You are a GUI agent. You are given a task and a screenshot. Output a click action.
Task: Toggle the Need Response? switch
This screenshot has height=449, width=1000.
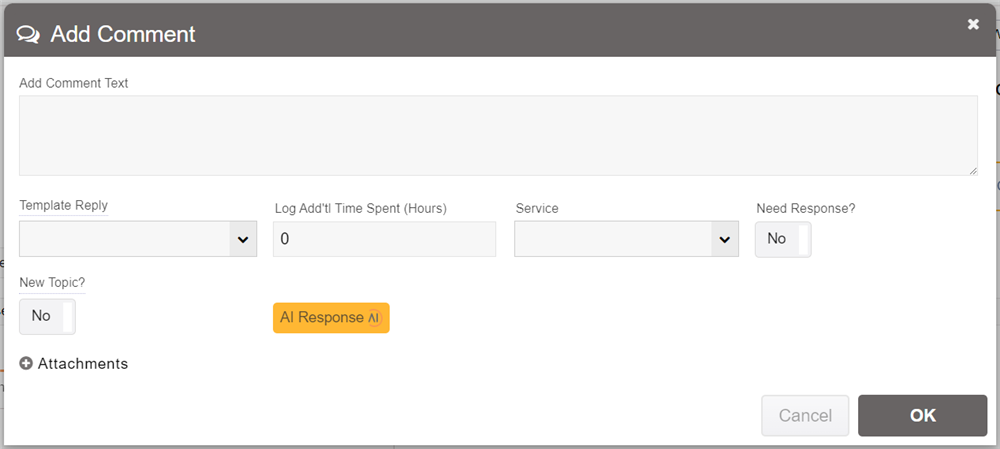[783, 239]
